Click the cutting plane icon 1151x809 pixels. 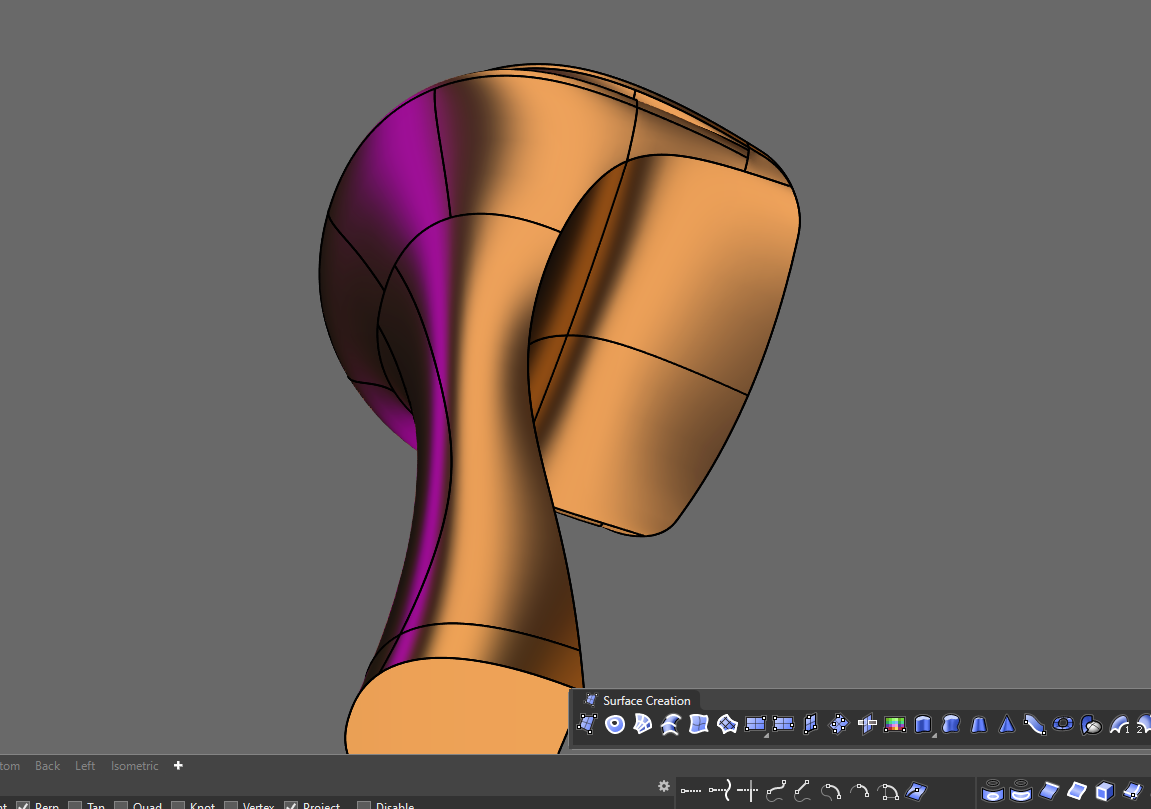(x=866, y=725)
